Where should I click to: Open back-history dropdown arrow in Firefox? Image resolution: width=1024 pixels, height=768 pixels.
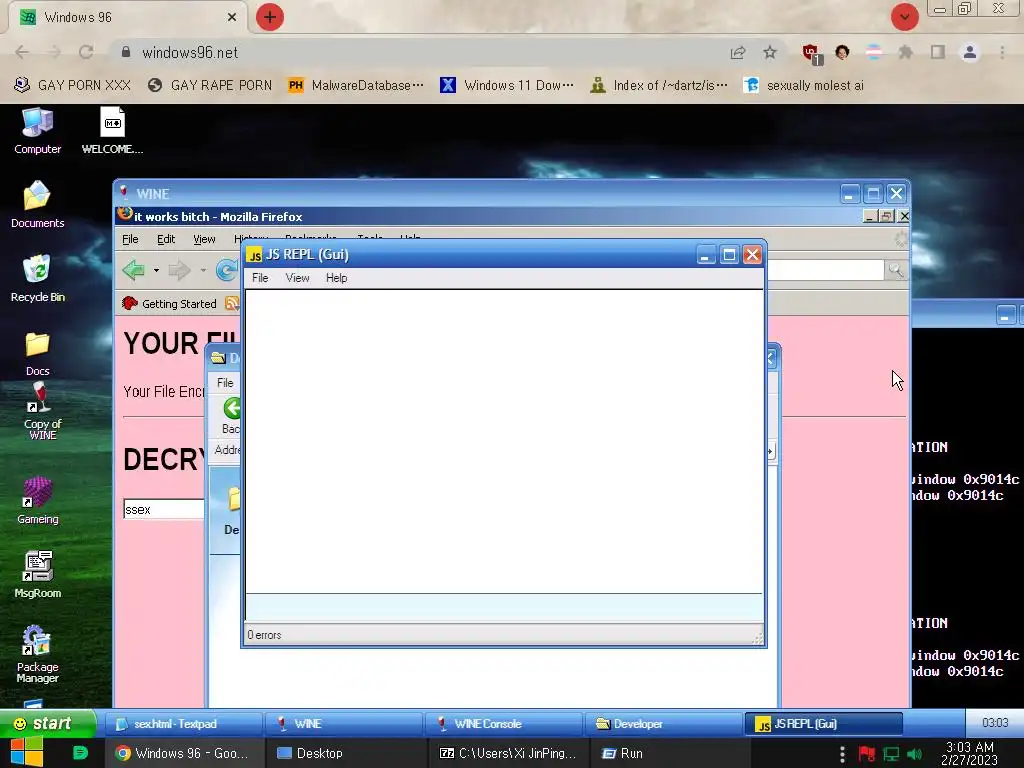156,270
